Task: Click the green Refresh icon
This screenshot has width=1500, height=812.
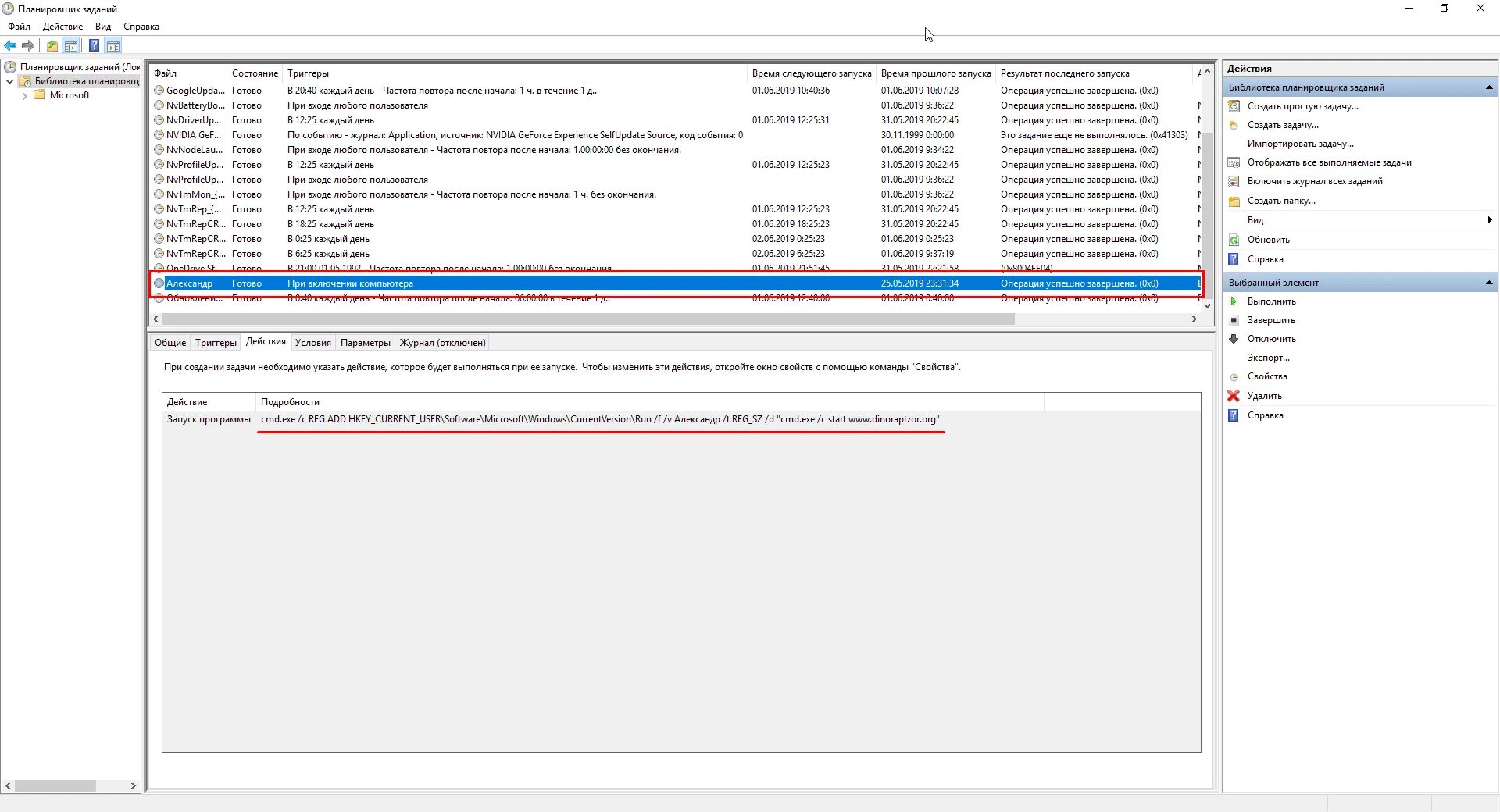Action: [x=1234, y=240]
